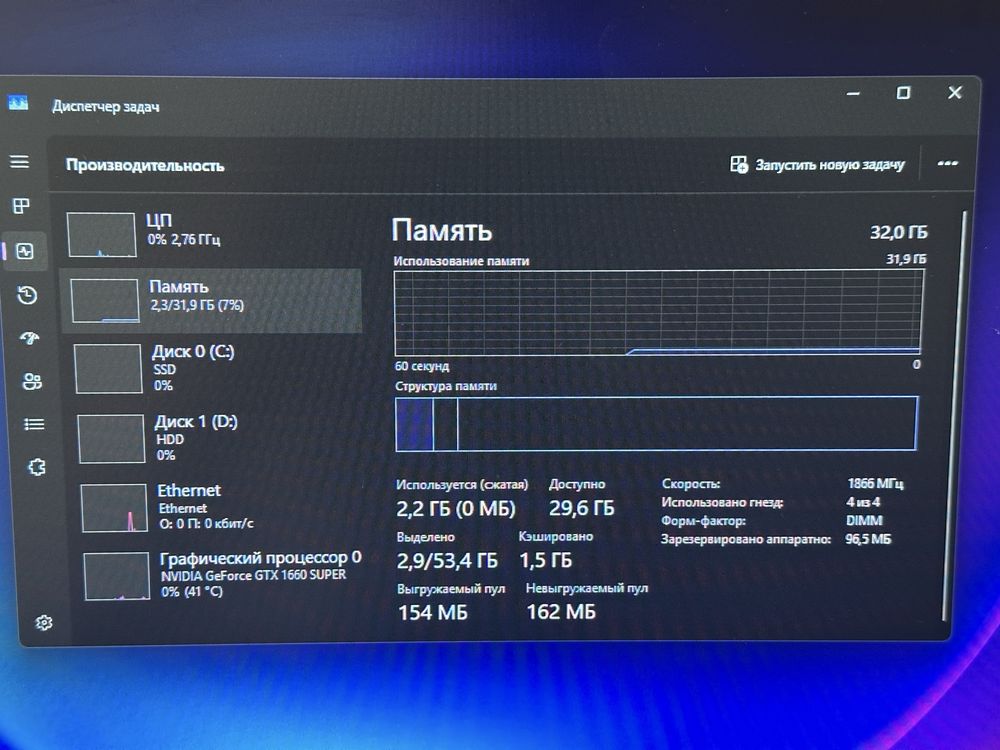Click the '4 из 4' slots value
This screenshot has height=750, width=1000.
coord(863,502)
